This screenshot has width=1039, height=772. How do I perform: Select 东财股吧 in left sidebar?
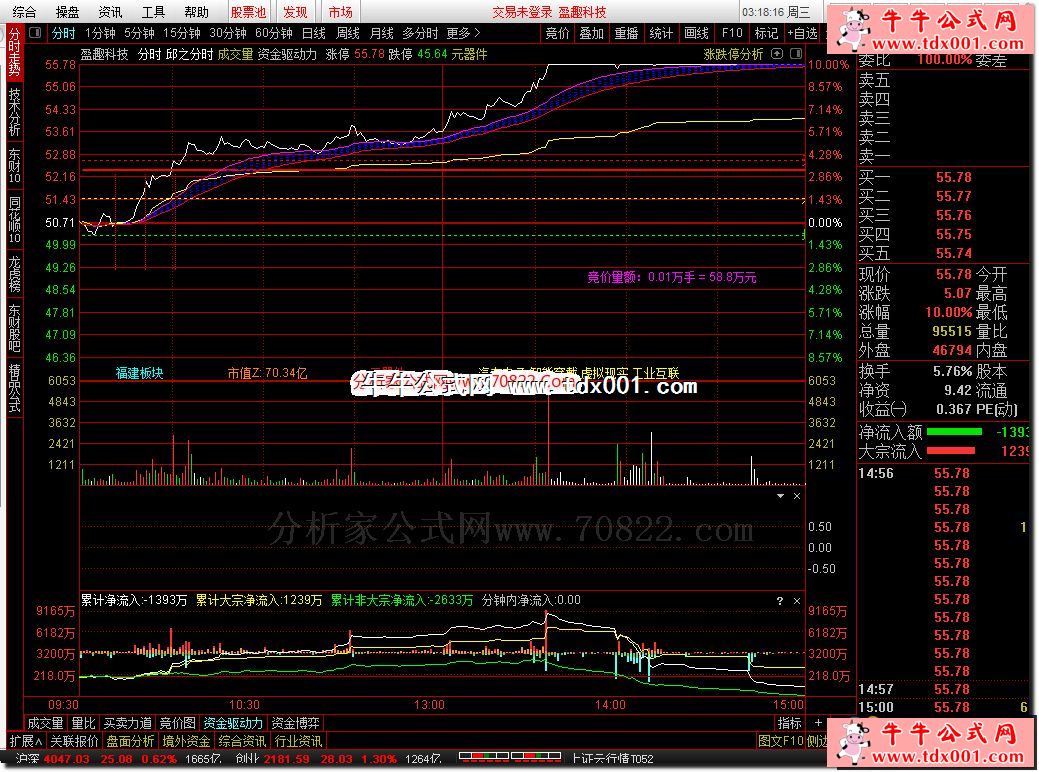(x=15, y=327)
